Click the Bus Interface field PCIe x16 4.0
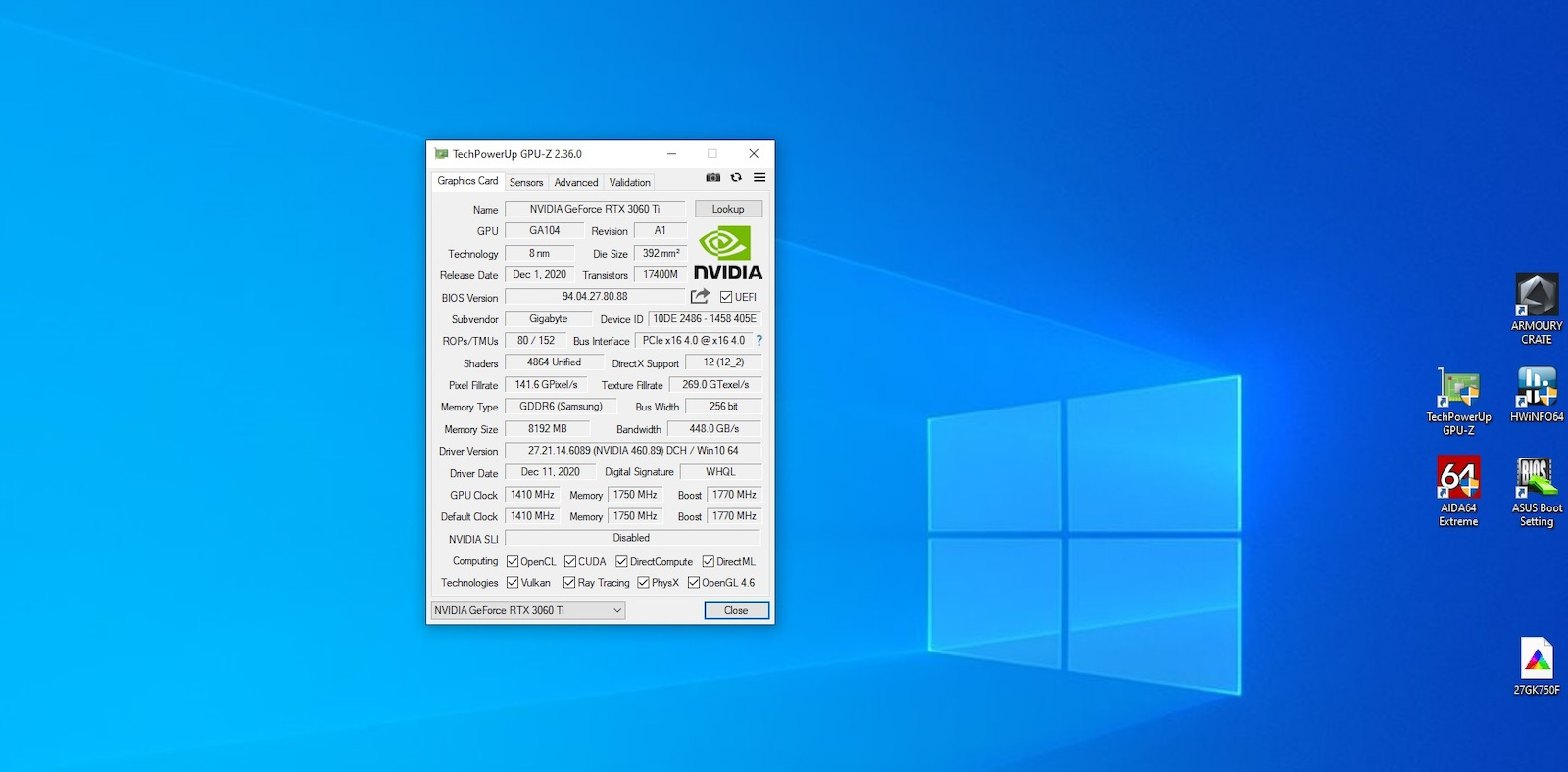Image resolution: width=1568 pixels, height=772 pixels. (x=694, y=341)
